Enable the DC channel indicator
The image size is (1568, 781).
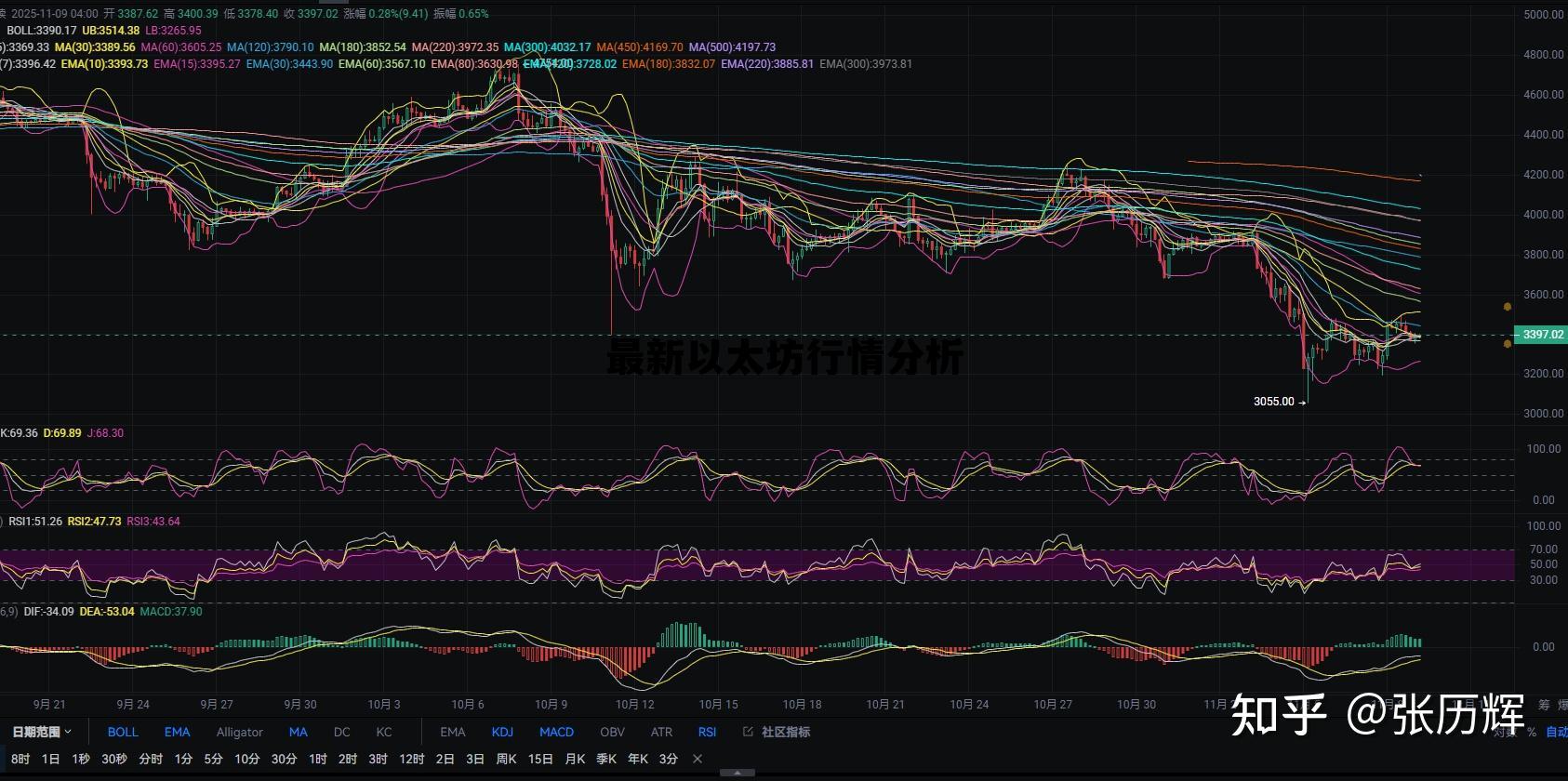click(342, 732)
